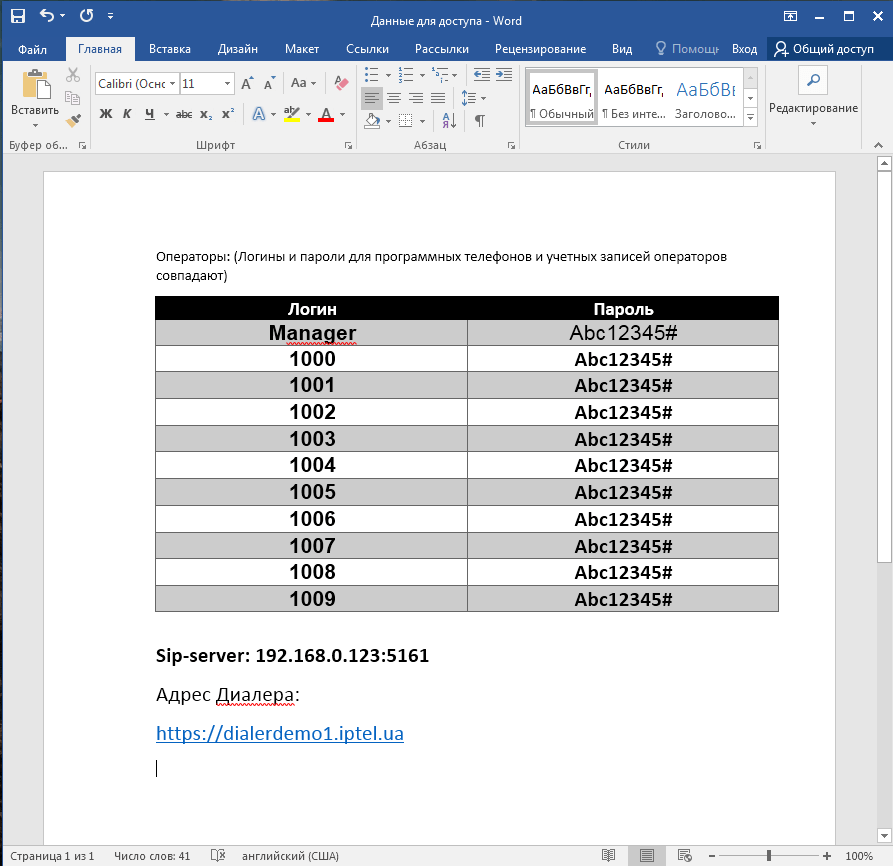Clear all formatting with the eraser icon
Screen dimensions: 893x866
pyautogui.click(x=341, y=83)
